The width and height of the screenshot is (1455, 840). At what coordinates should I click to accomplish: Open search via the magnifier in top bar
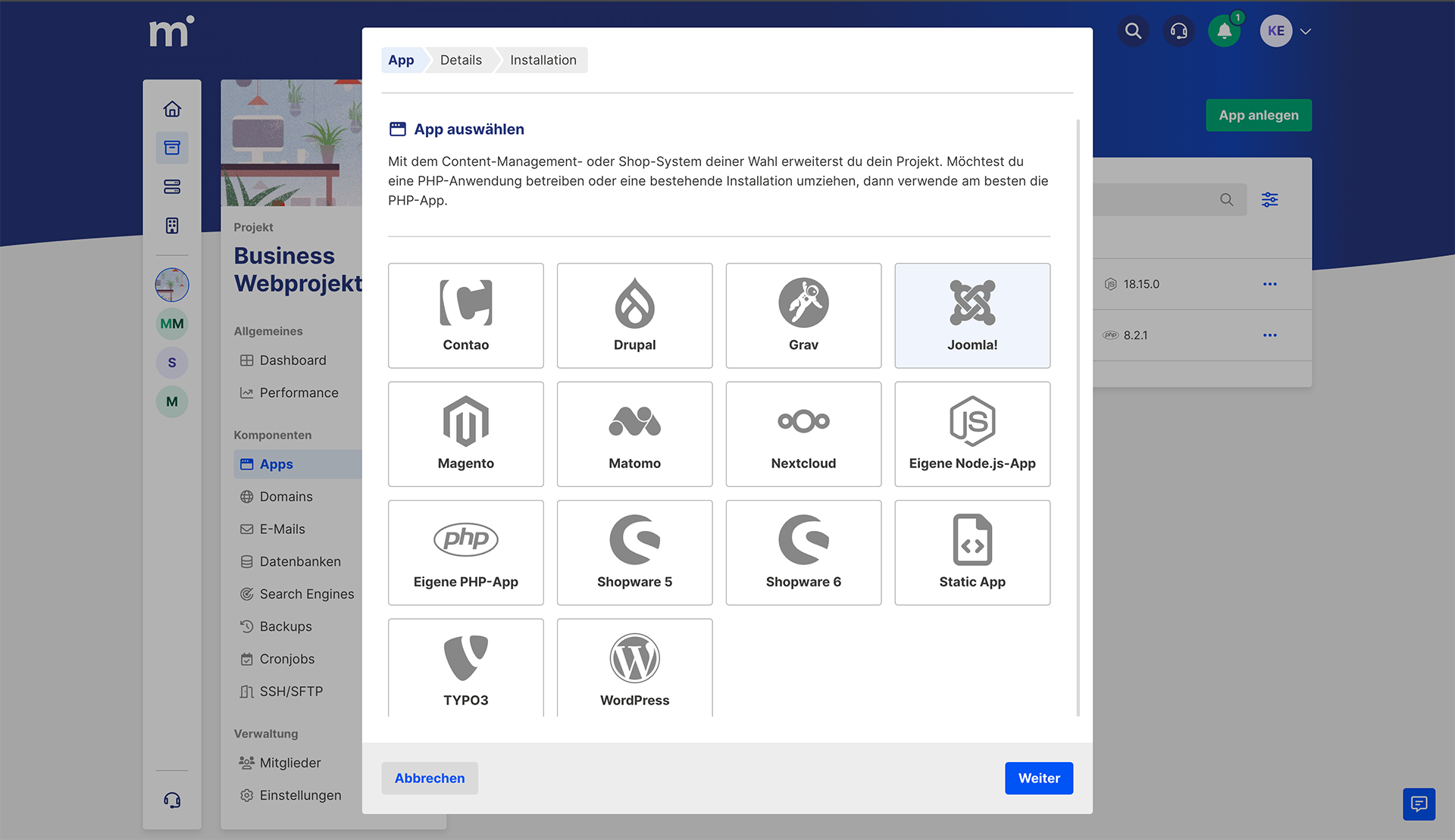[x=1133, y=31]
